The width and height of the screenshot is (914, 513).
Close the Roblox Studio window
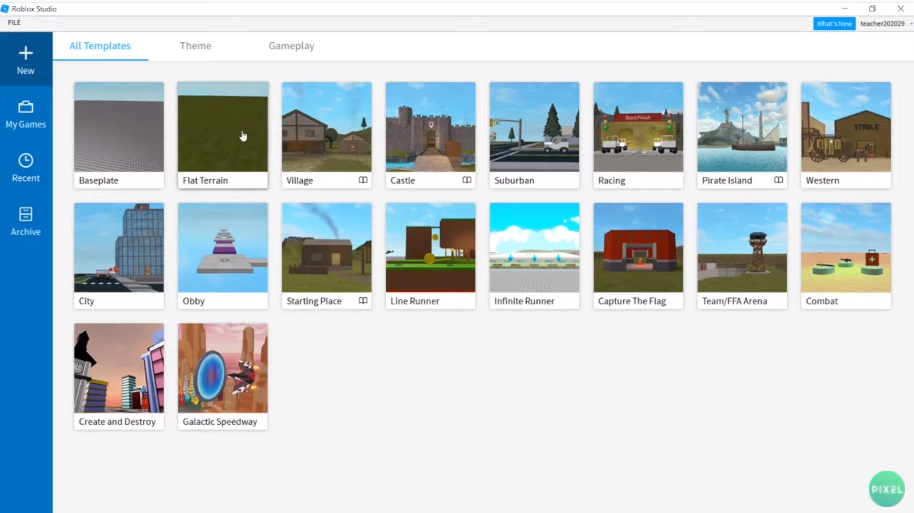[x=900, y=9]
